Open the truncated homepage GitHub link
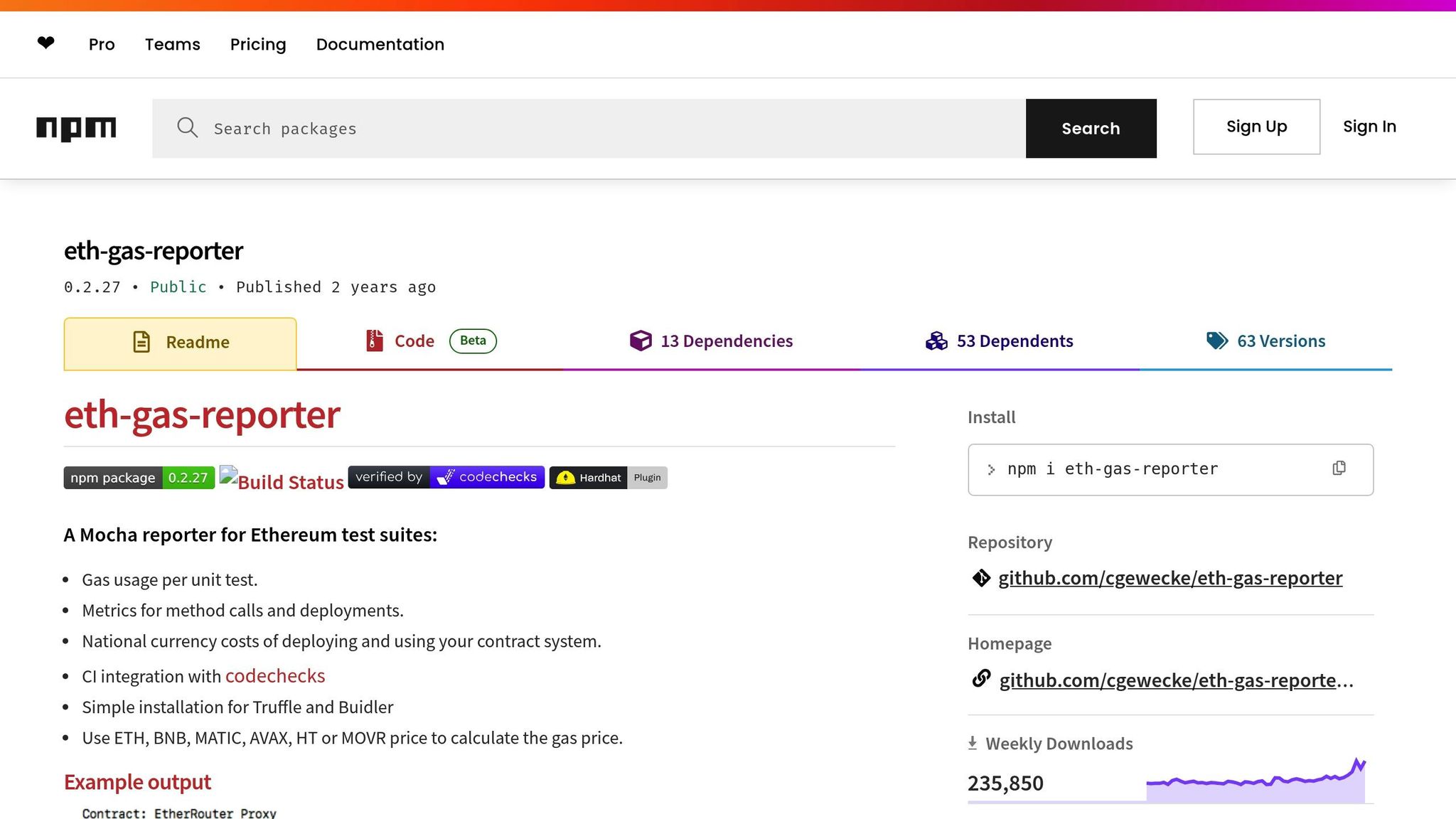 (1177, 680)
